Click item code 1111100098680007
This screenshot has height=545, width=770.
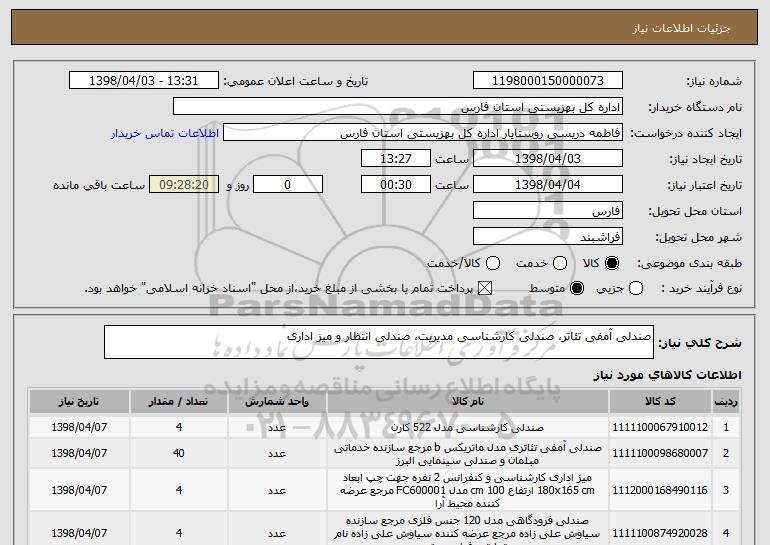click(660, 453)
